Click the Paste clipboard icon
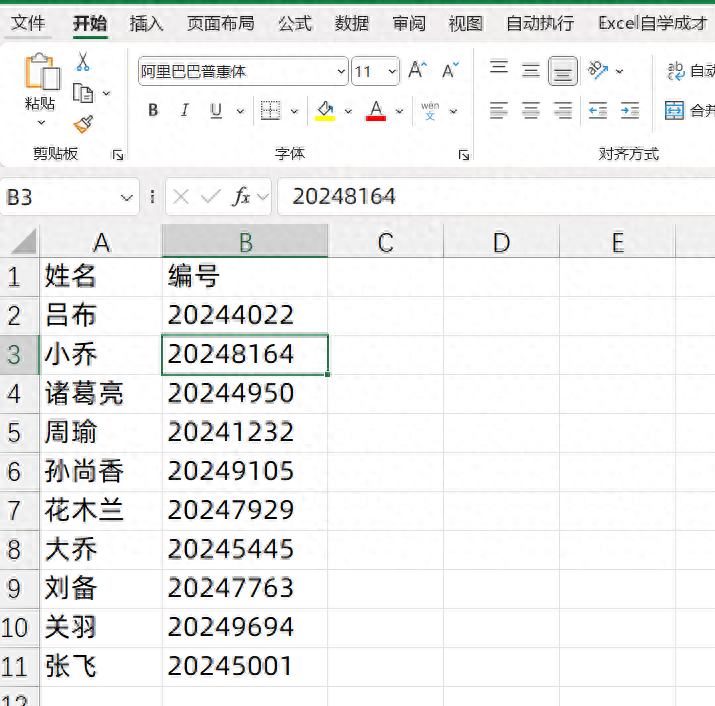The width and height of the screenshot is (715, 706). 42,72
